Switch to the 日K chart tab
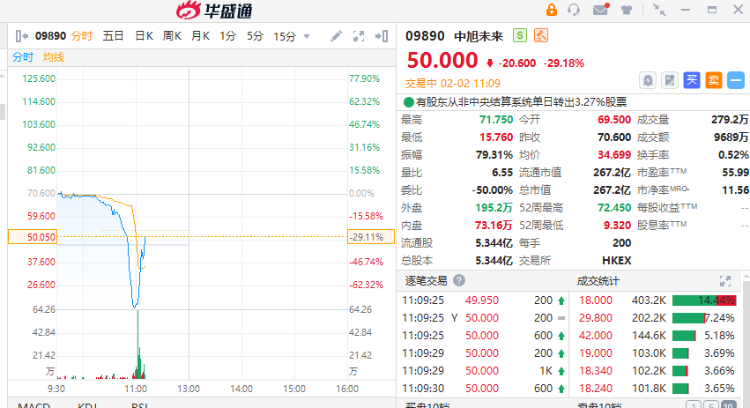The image size is (750, 408). [143, 36]
